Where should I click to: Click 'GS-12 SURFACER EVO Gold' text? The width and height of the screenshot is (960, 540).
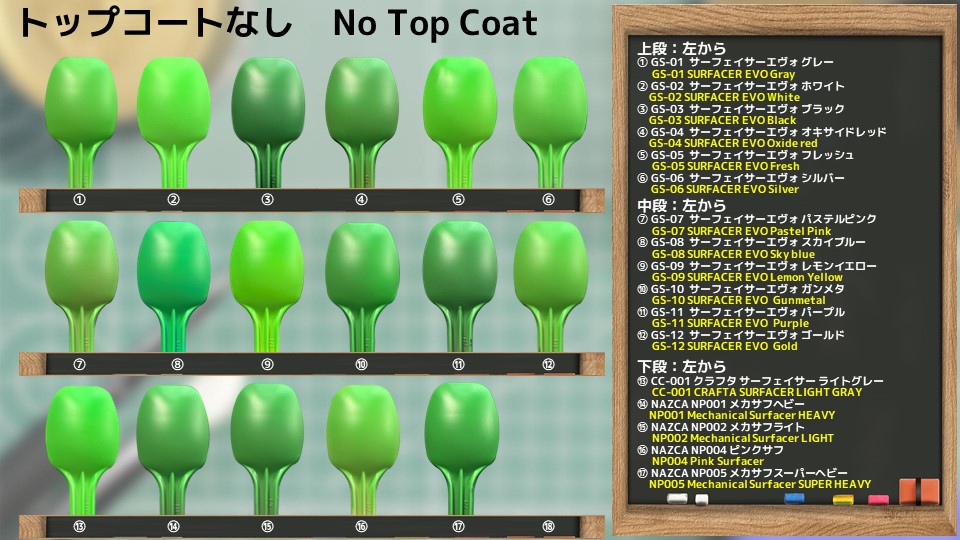click(x=724, y=346)
